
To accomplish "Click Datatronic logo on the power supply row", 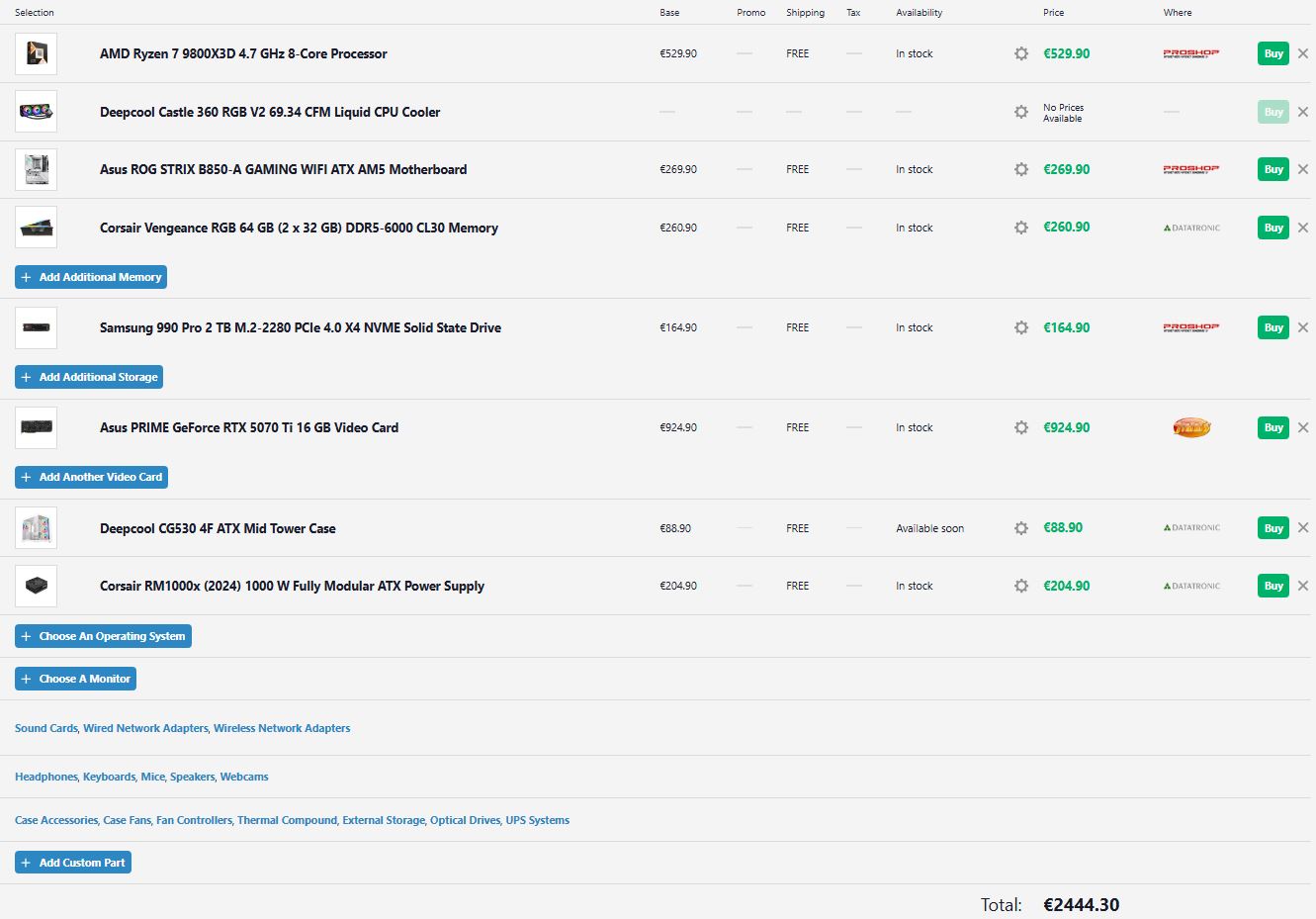I will pyautogui.click(x=1191, y=586).
